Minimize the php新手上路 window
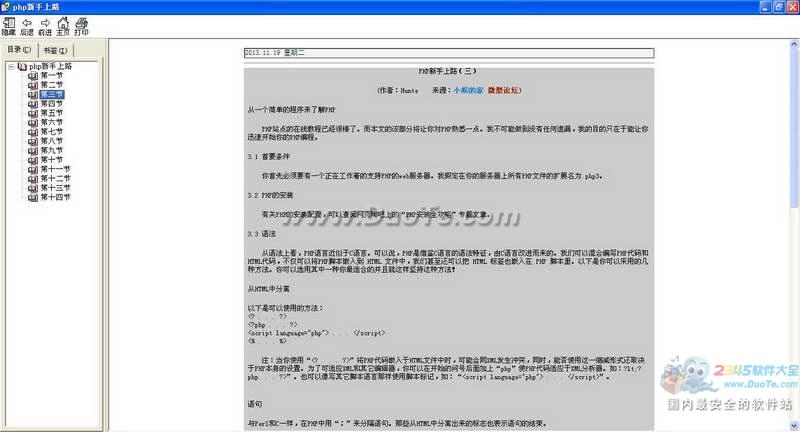The width and height of the screenshot is (800, 432). [x=765, y=7]
